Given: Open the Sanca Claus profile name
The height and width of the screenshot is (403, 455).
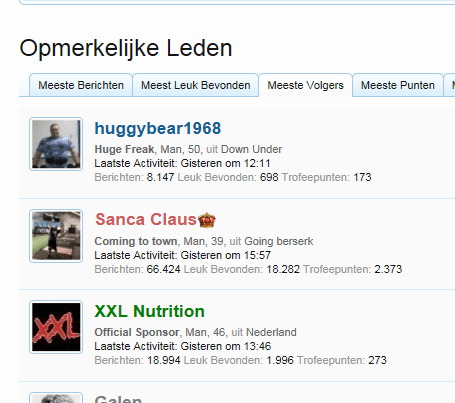Looking at the screenshot, I should pyautogui.click(x=146, y=220).
